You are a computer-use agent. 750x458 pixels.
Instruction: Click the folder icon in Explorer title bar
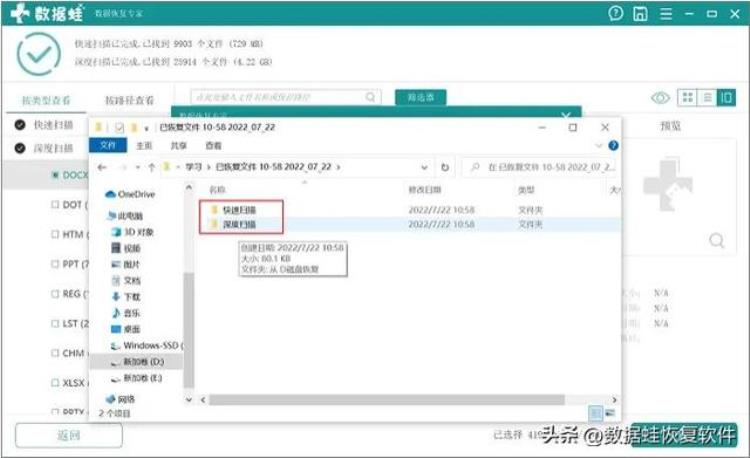[x=99, y=127]
